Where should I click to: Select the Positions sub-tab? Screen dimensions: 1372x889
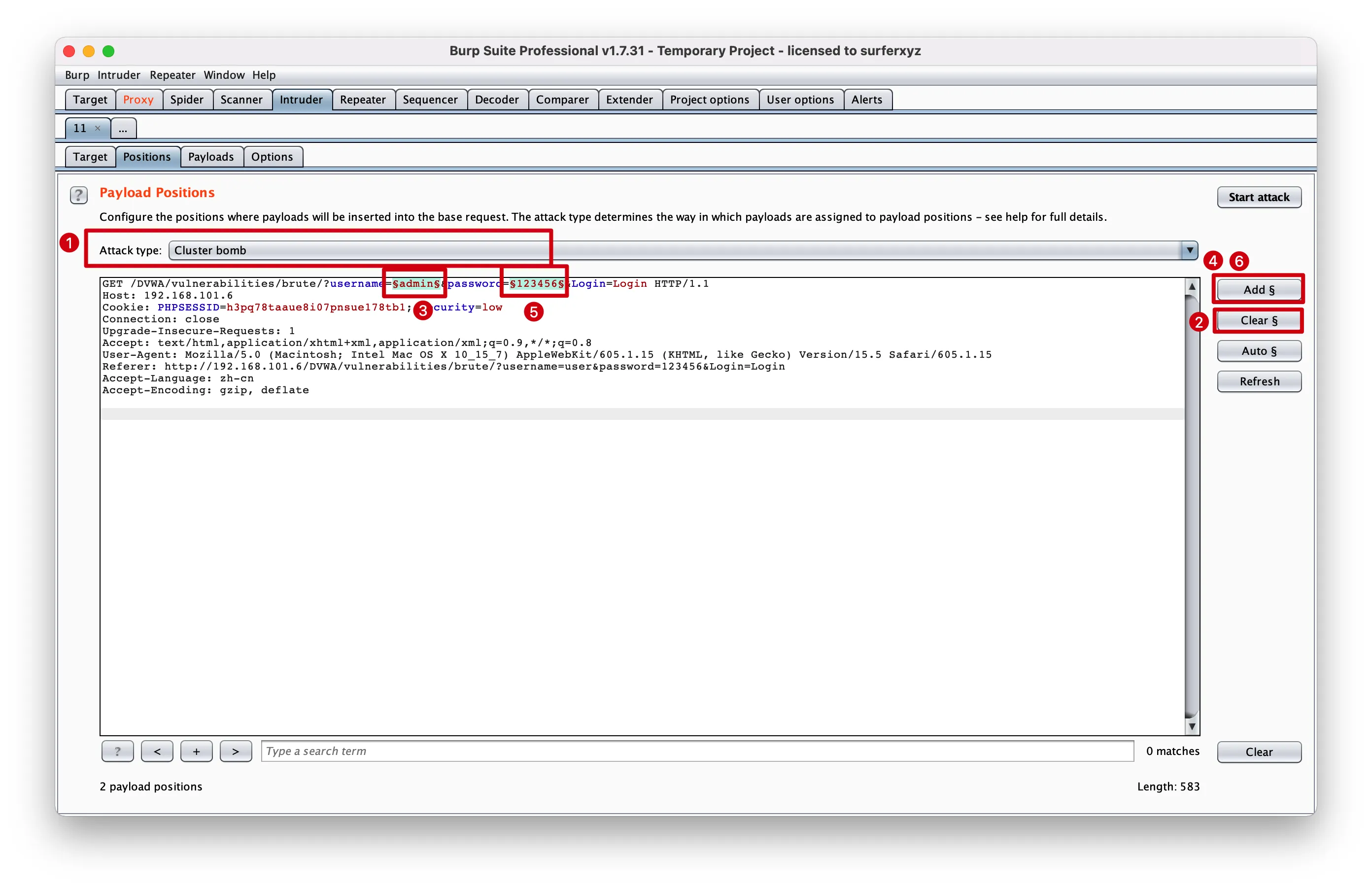[x=147, y=157]
